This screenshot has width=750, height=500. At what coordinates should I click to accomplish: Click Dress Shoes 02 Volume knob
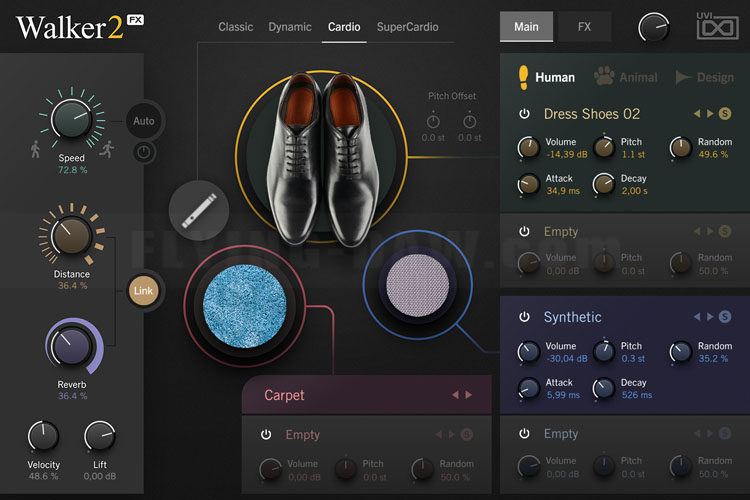529,148
